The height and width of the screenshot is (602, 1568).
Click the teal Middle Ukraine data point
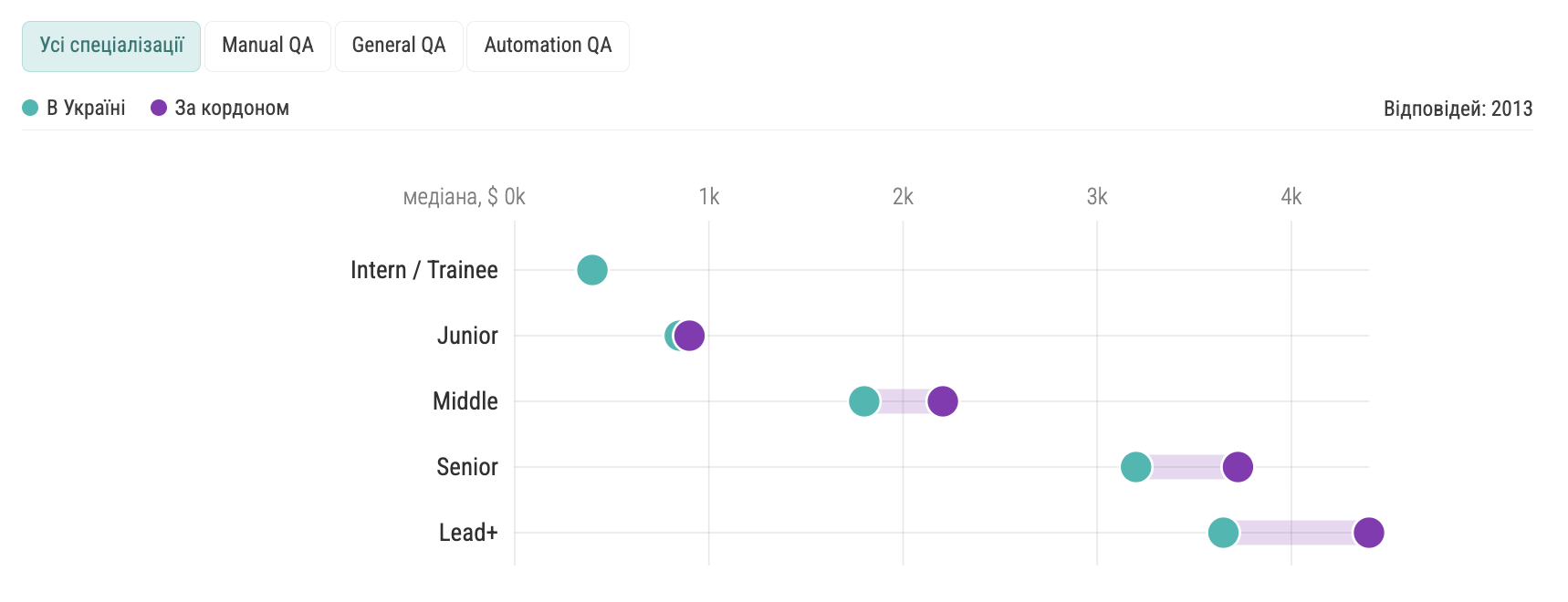click(x=863, y=401)
